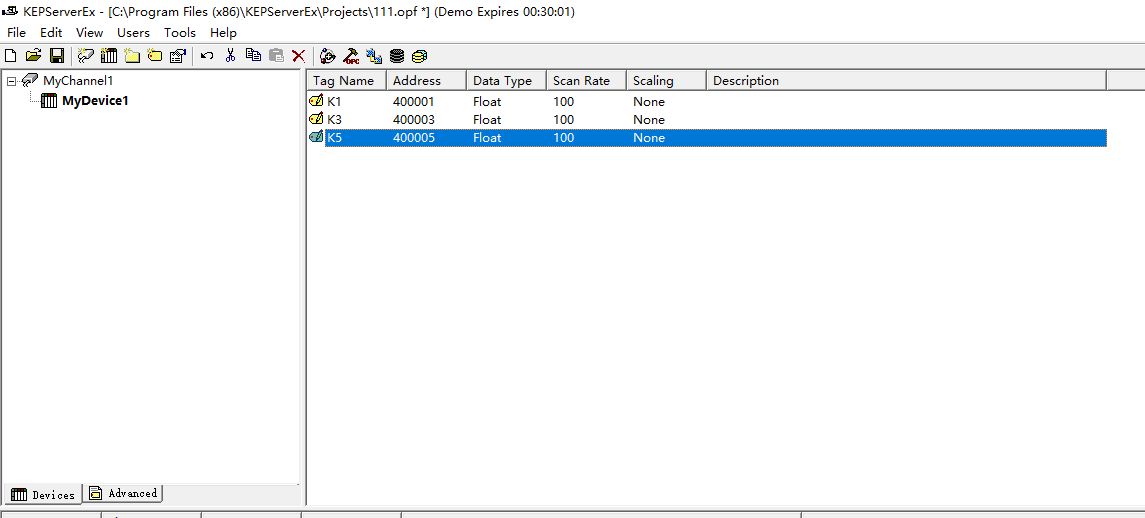The image size is (1145, 518).
Task: Launch the OPC Quick Client hammer icon
Action: [x=351, y=56]
